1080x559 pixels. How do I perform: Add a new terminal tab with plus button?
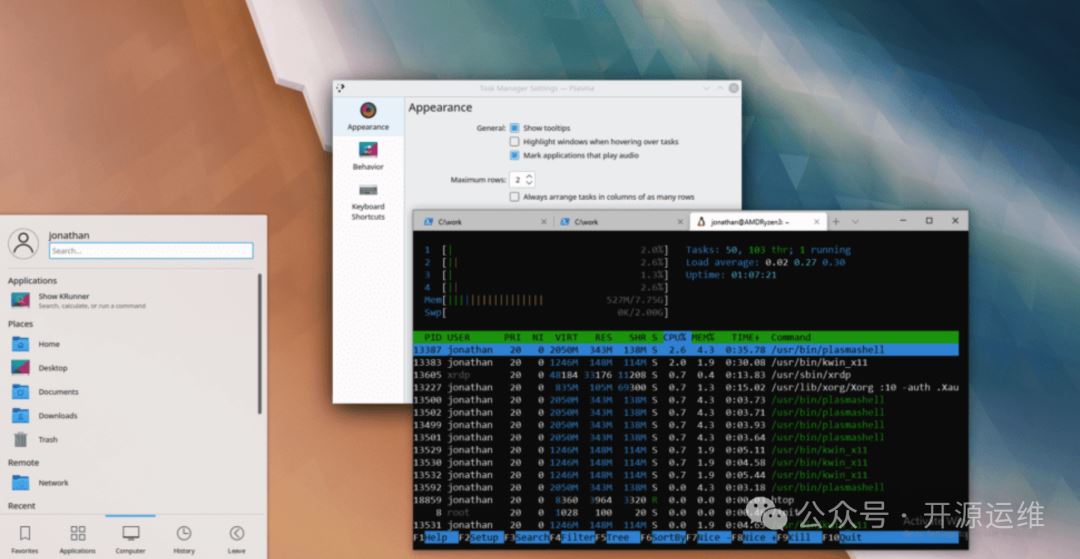836,221
